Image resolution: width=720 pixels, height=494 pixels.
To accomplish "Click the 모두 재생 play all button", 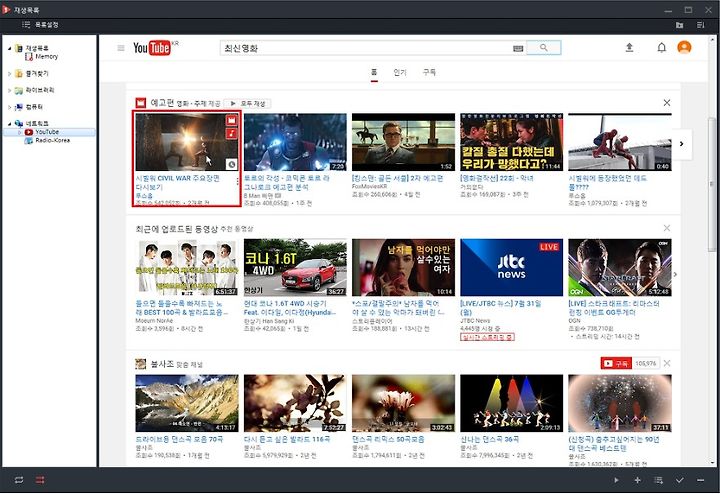I will [x=248, y=104].
